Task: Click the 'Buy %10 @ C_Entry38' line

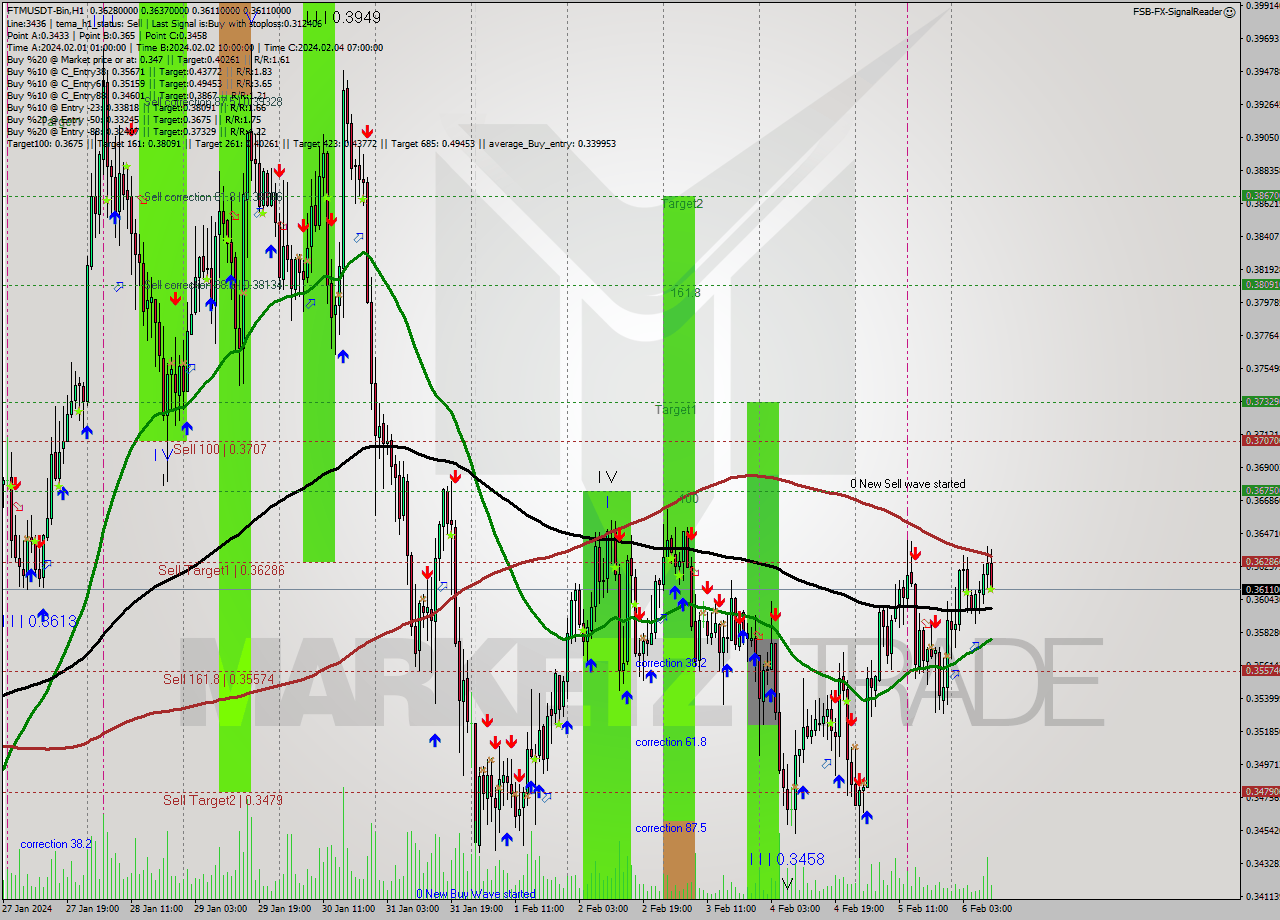Action: tap(139, 71)
